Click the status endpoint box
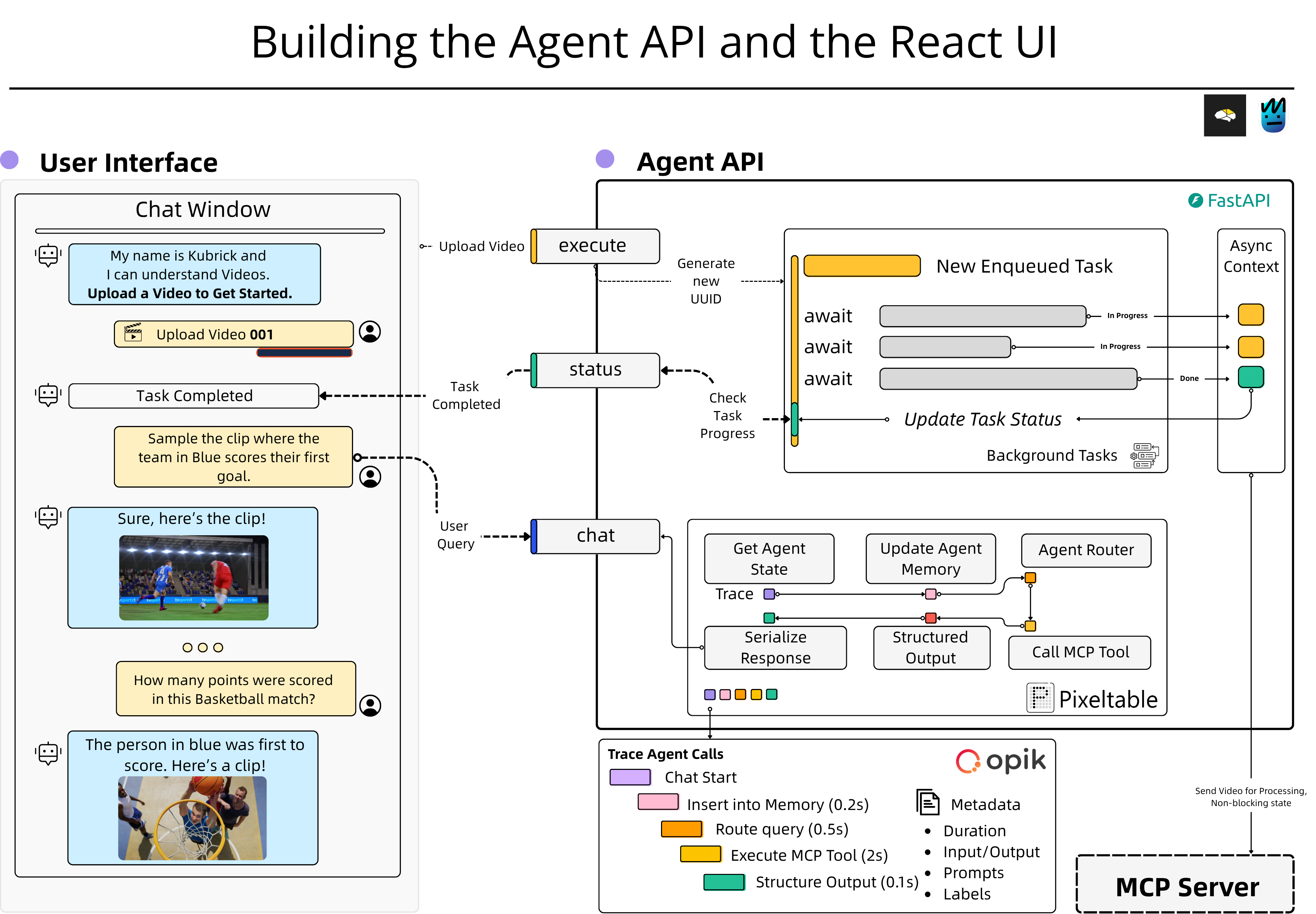Screen dimensions: 1316x914 click(x=595, y=370)
